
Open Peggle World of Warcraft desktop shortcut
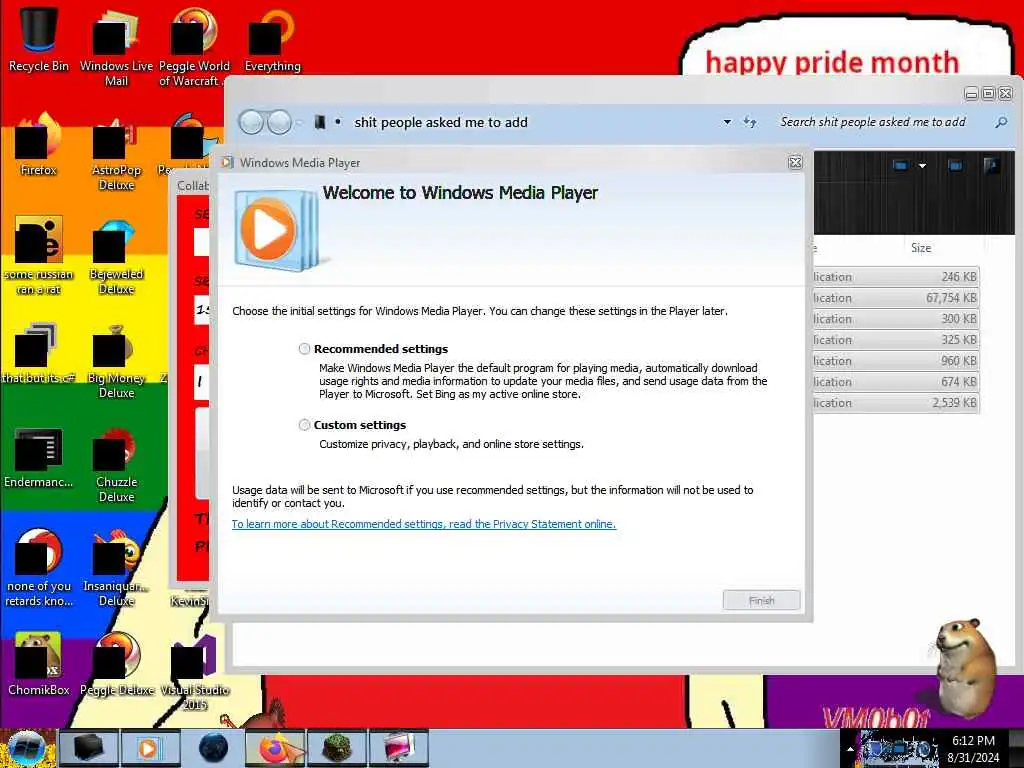(x=194, y=47)
